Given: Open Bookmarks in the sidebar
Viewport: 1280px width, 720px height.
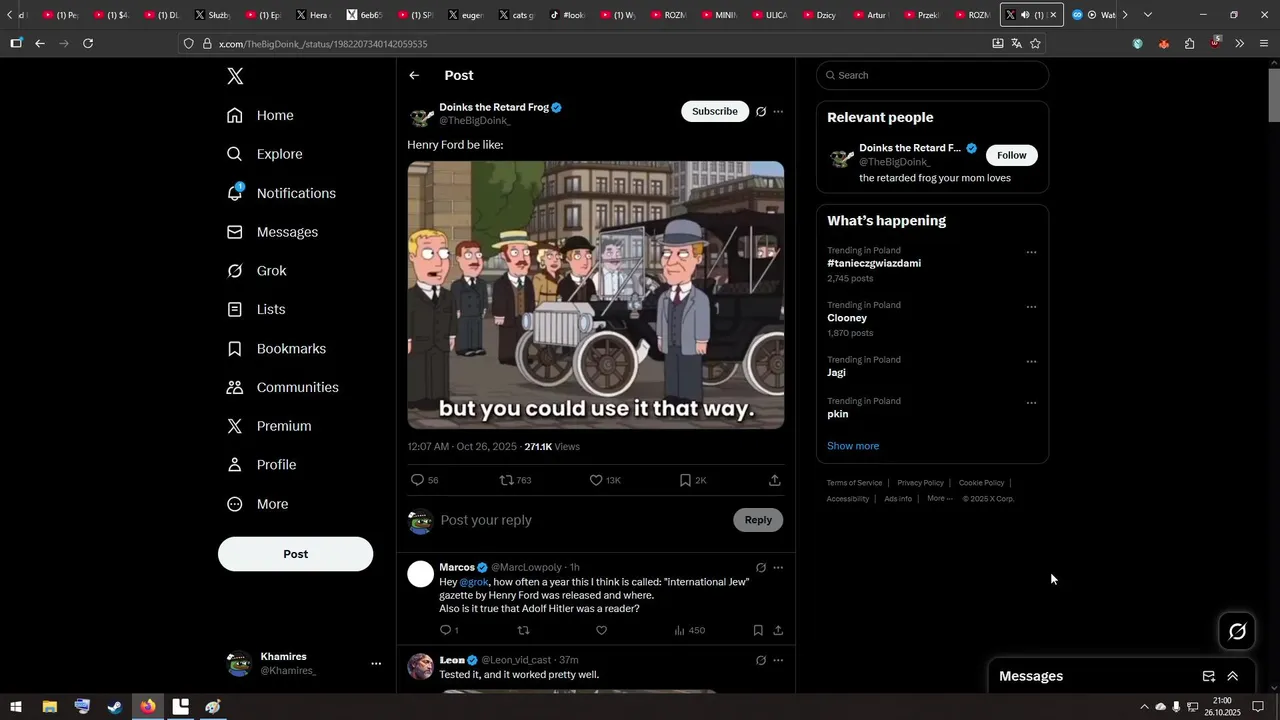Looking at the screenshot, I should 276,349.
